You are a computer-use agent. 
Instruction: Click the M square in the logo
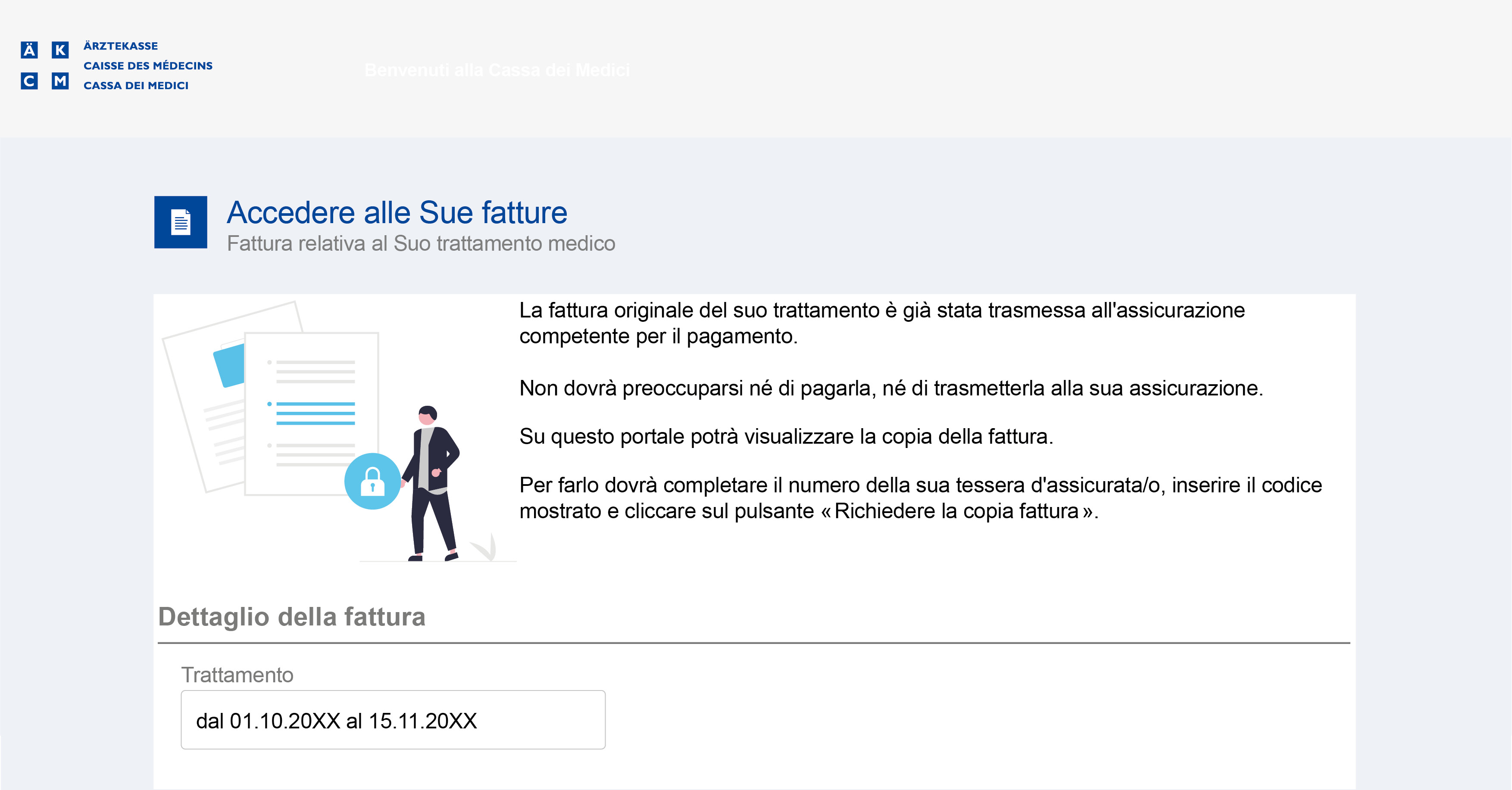[60, 81]
